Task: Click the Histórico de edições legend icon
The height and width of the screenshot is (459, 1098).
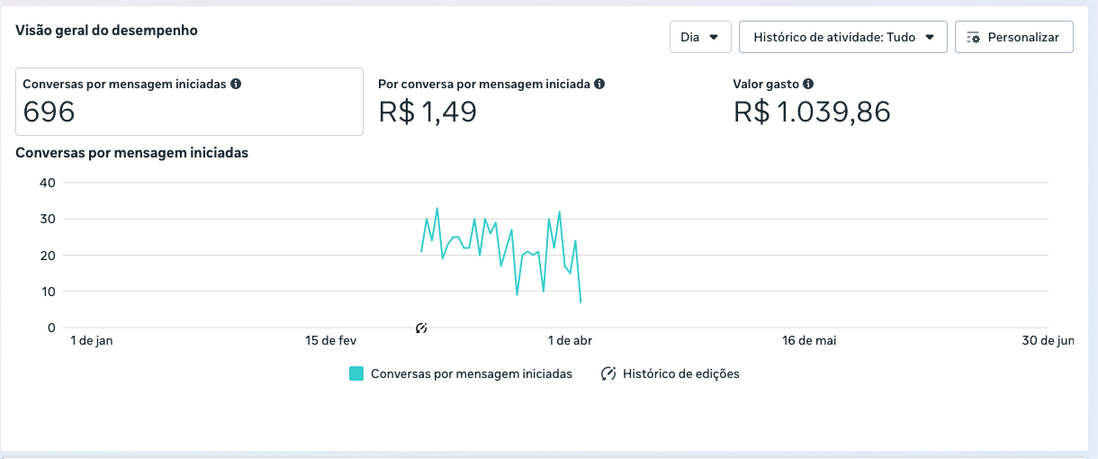Action: point(608,374)
